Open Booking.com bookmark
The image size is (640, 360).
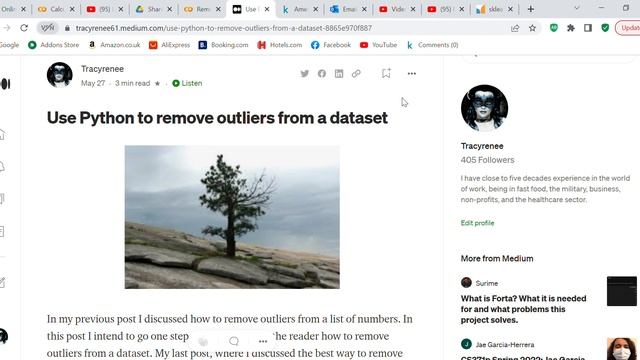[x=223, y=45]
